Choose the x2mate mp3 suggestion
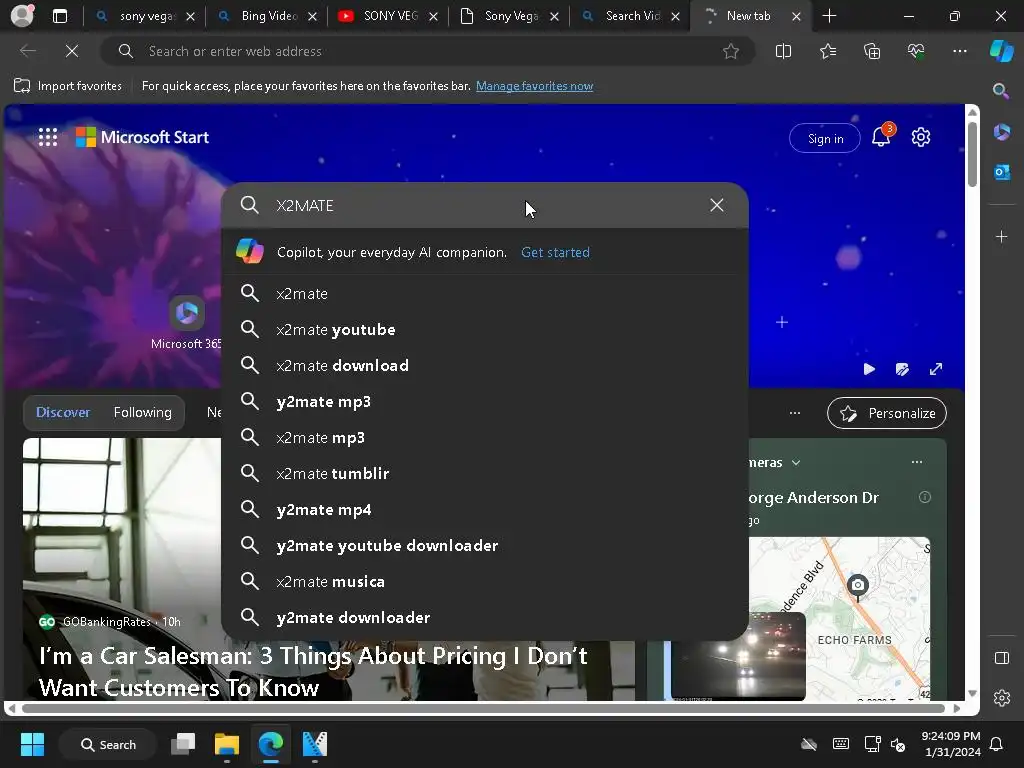 coord(485,437)
